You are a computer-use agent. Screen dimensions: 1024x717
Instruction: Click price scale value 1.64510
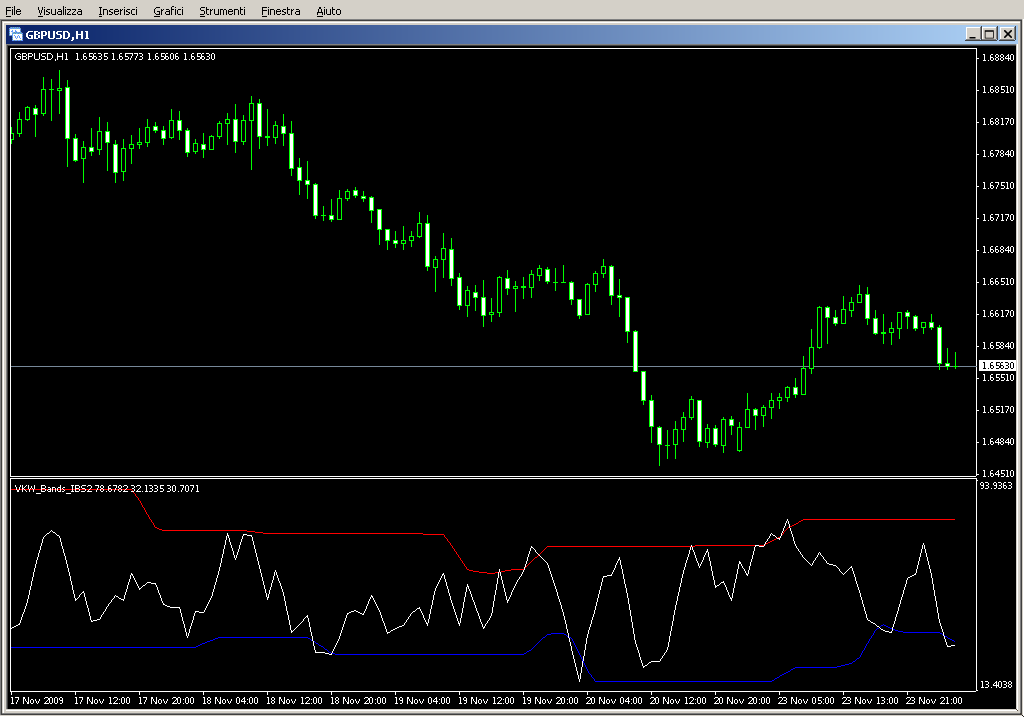[x=998, y=473]
